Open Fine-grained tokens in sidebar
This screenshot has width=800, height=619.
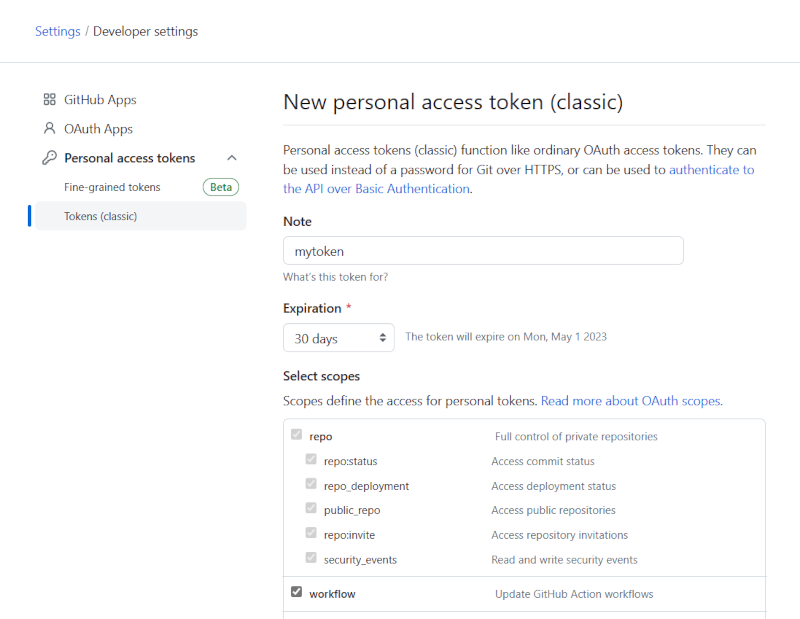point(112,187)
